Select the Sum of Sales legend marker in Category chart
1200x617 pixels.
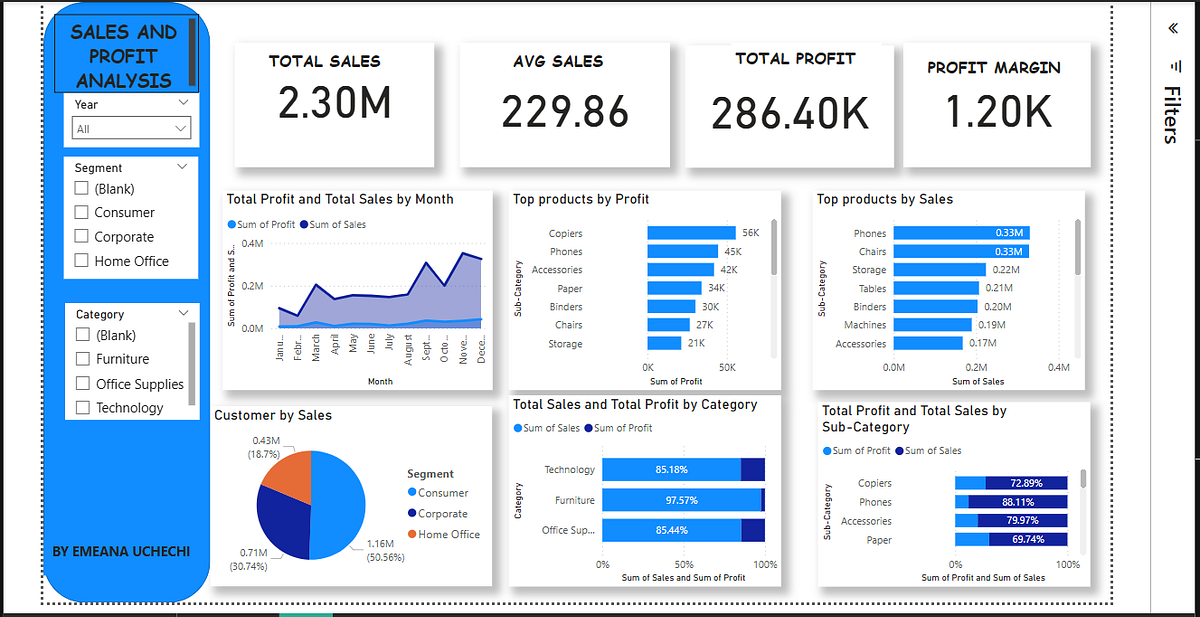click(x=517, y=429)
